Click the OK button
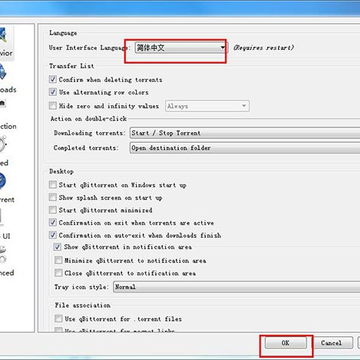Image resolution: width=360 pixels, height=360 pixels. (x=285, y=343)
